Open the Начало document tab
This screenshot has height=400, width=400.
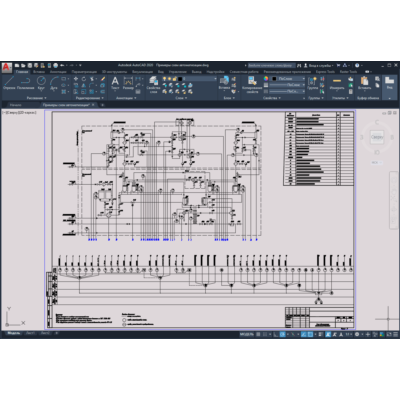pyautogui.click(x=16, y=105)
